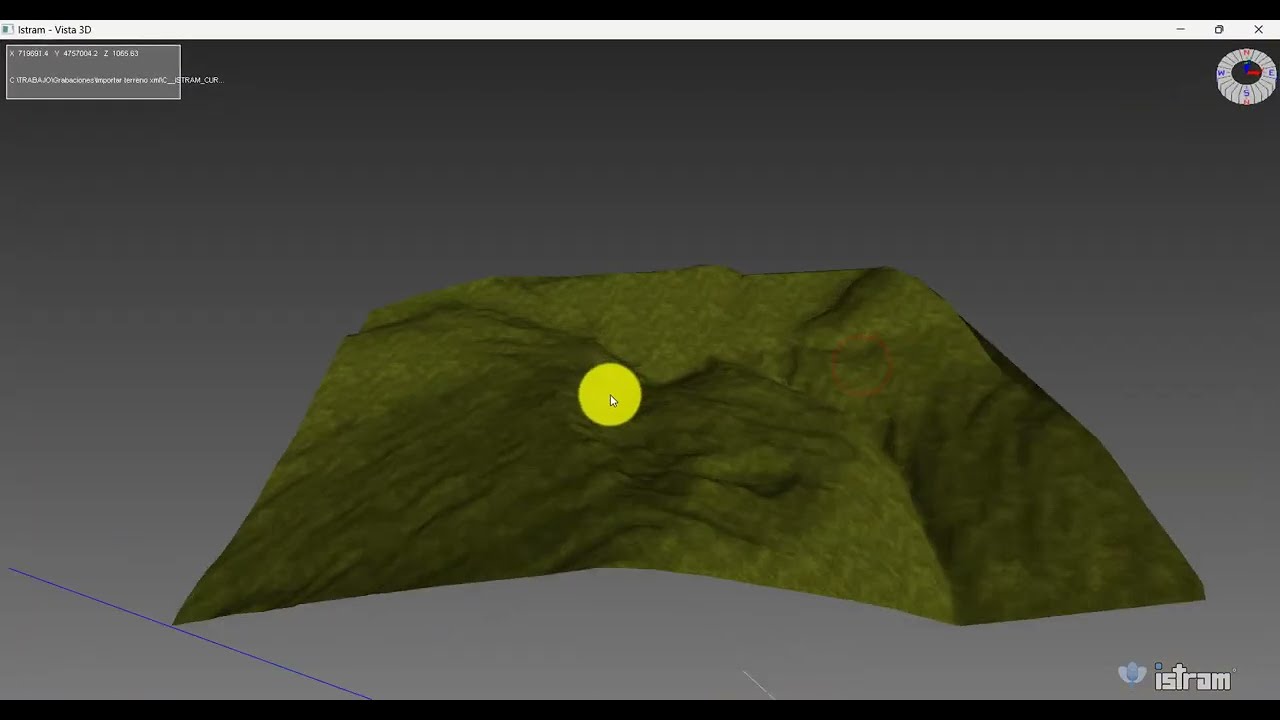Click the E mark on the compass
Screen dimensions: 1280x720
[1271, 73]
